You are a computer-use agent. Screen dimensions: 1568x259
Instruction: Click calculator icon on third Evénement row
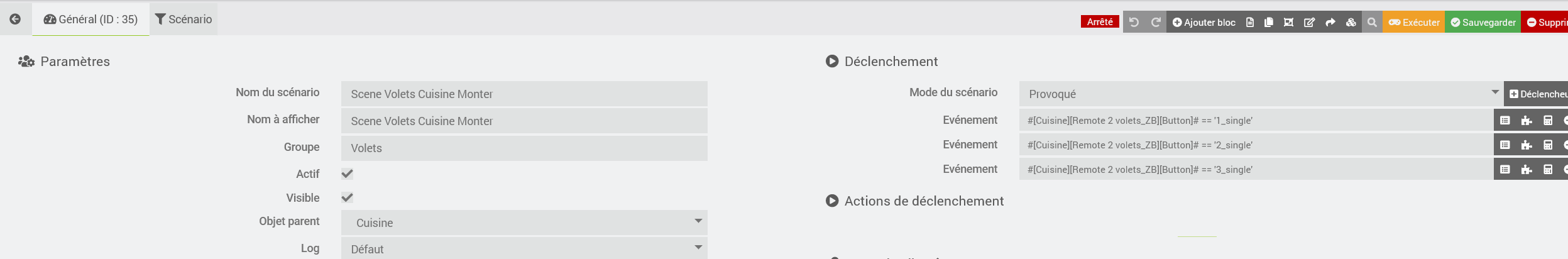[1548, 169]
